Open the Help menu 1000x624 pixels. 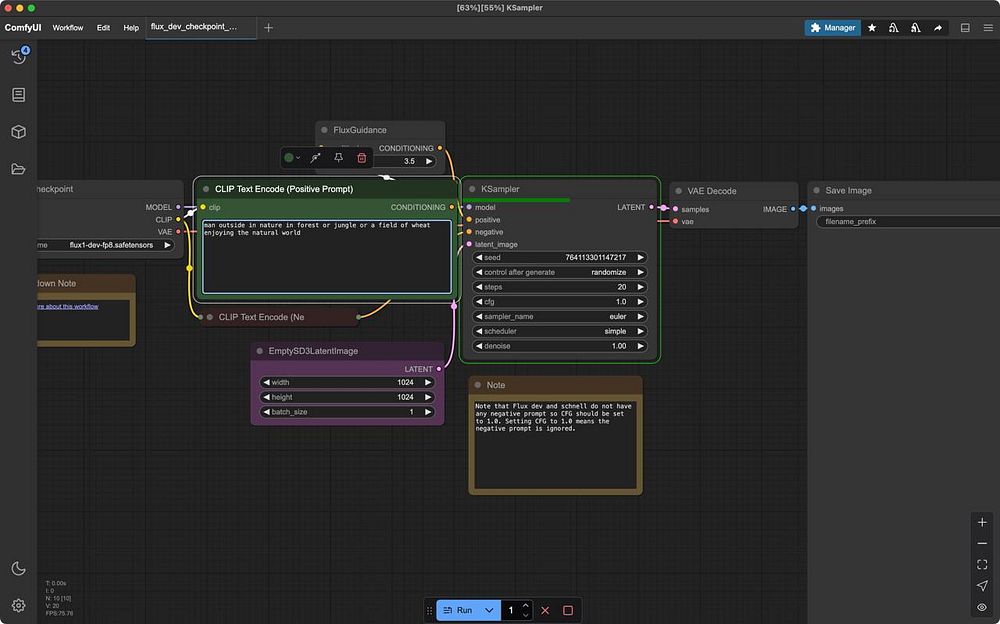click(131, 28)
